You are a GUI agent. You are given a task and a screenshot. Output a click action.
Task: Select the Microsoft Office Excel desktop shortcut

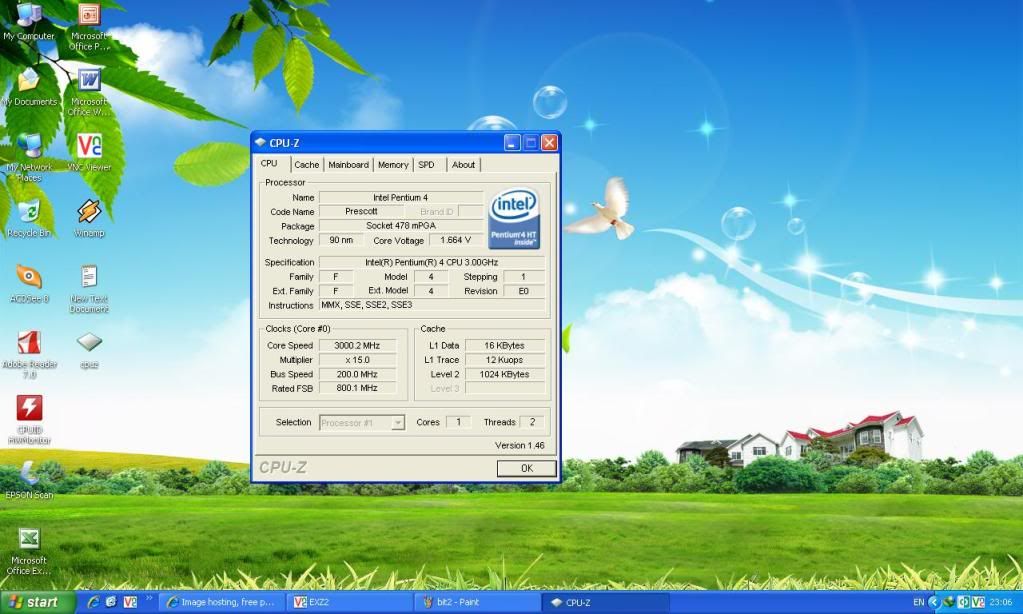(29, 551)
